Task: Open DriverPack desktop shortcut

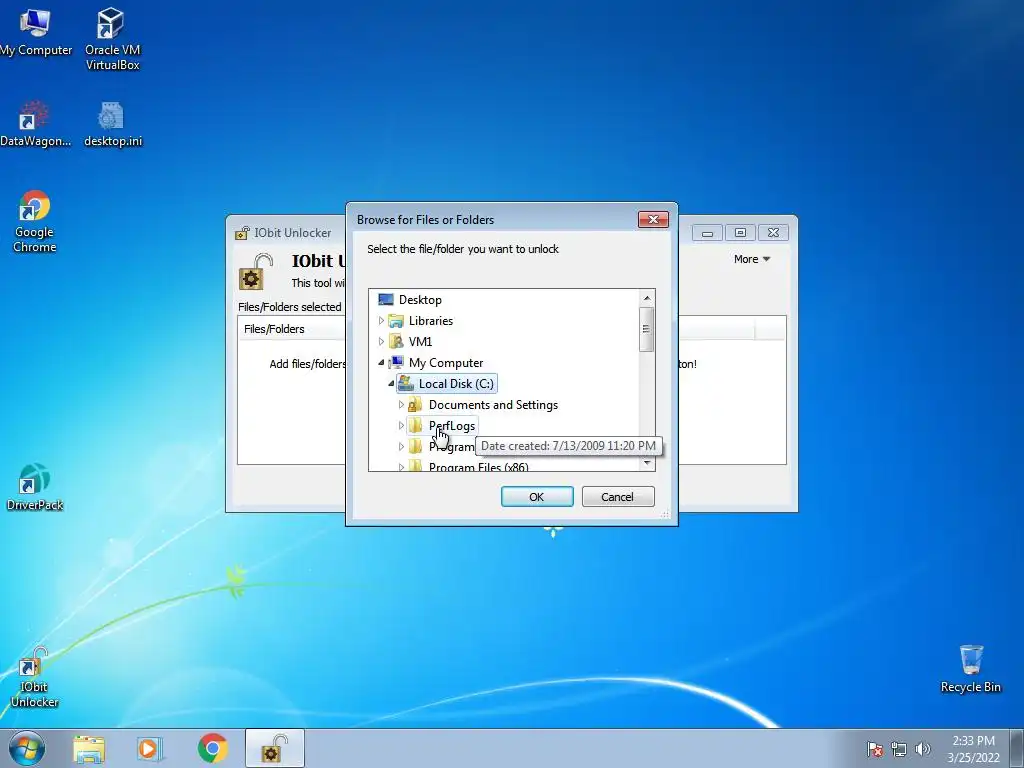Action: click(x=35, y=487)
